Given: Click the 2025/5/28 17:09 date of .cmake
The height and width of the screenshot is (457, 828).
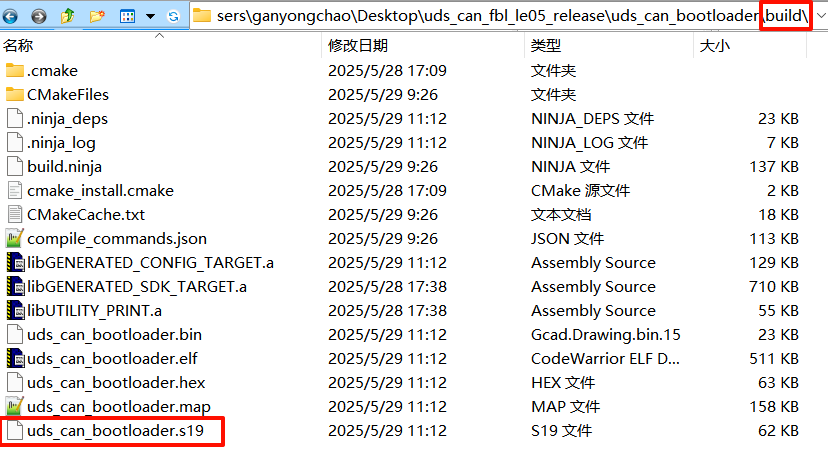Looking at the screenshot, I should point(388,71).
